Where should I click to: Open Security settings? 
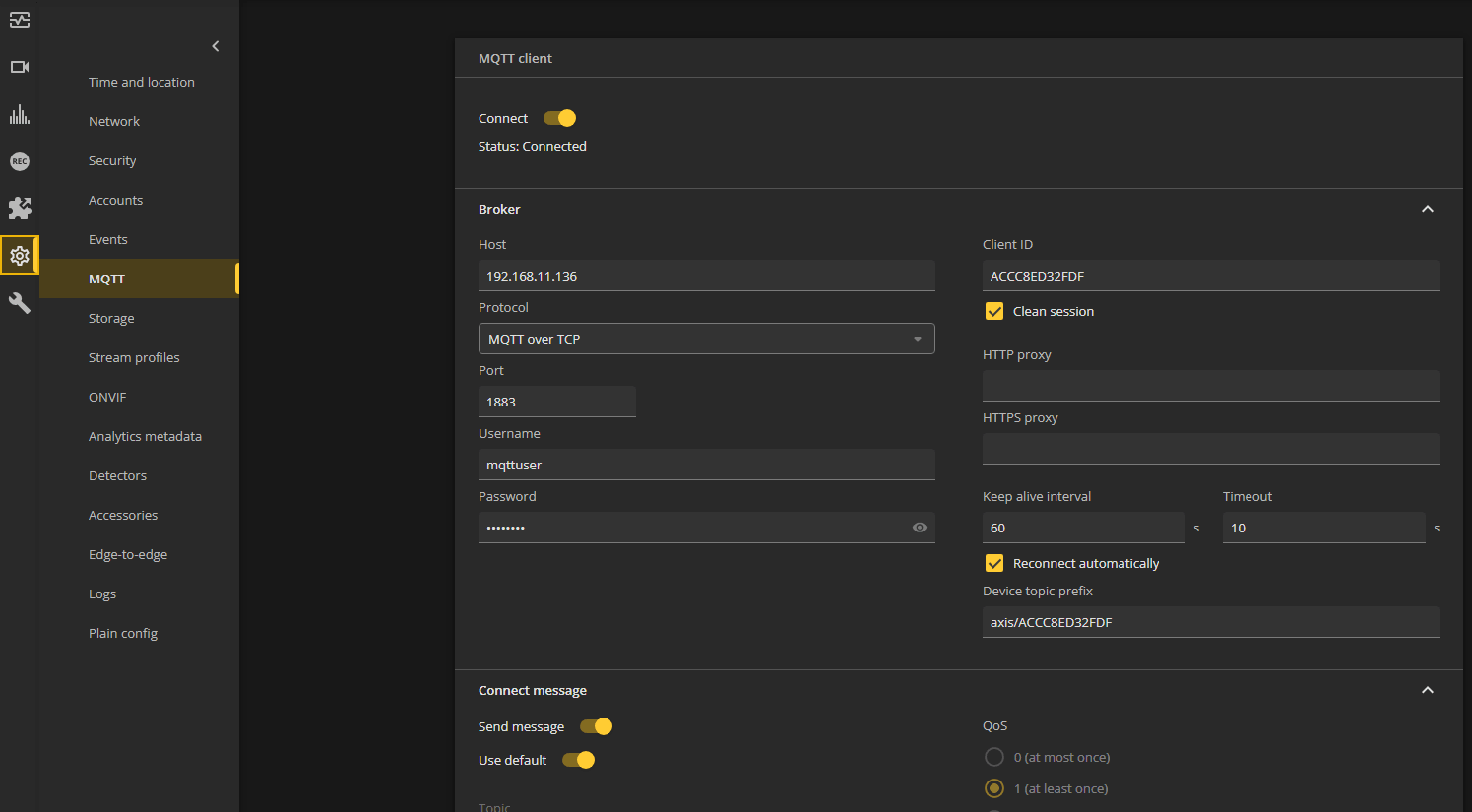coord(112,160)
